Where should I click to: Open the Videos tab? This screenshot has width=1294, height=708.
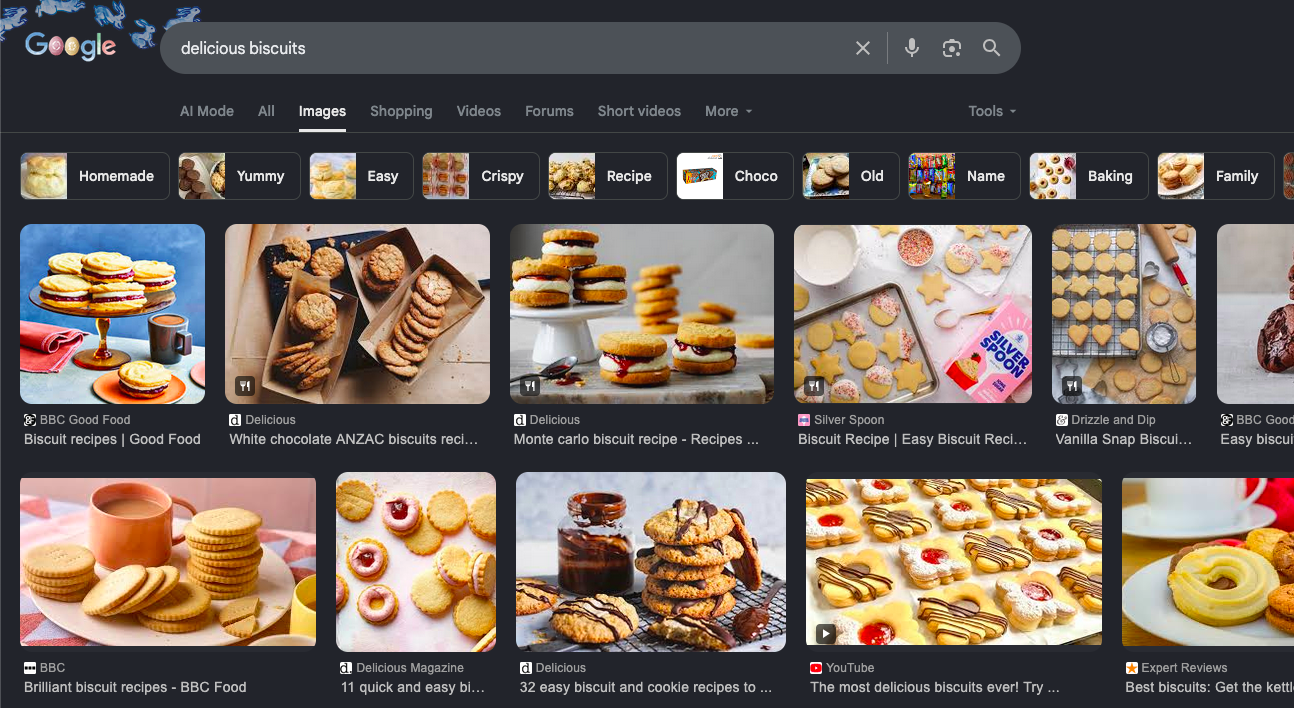[479, 111]
